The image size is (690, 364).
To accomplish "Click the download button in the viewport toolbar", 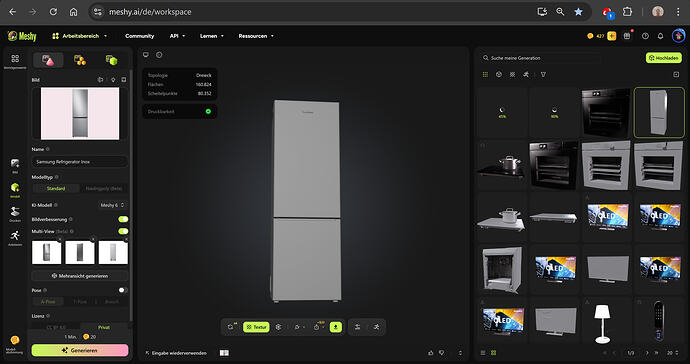I will tap(336, 327).
